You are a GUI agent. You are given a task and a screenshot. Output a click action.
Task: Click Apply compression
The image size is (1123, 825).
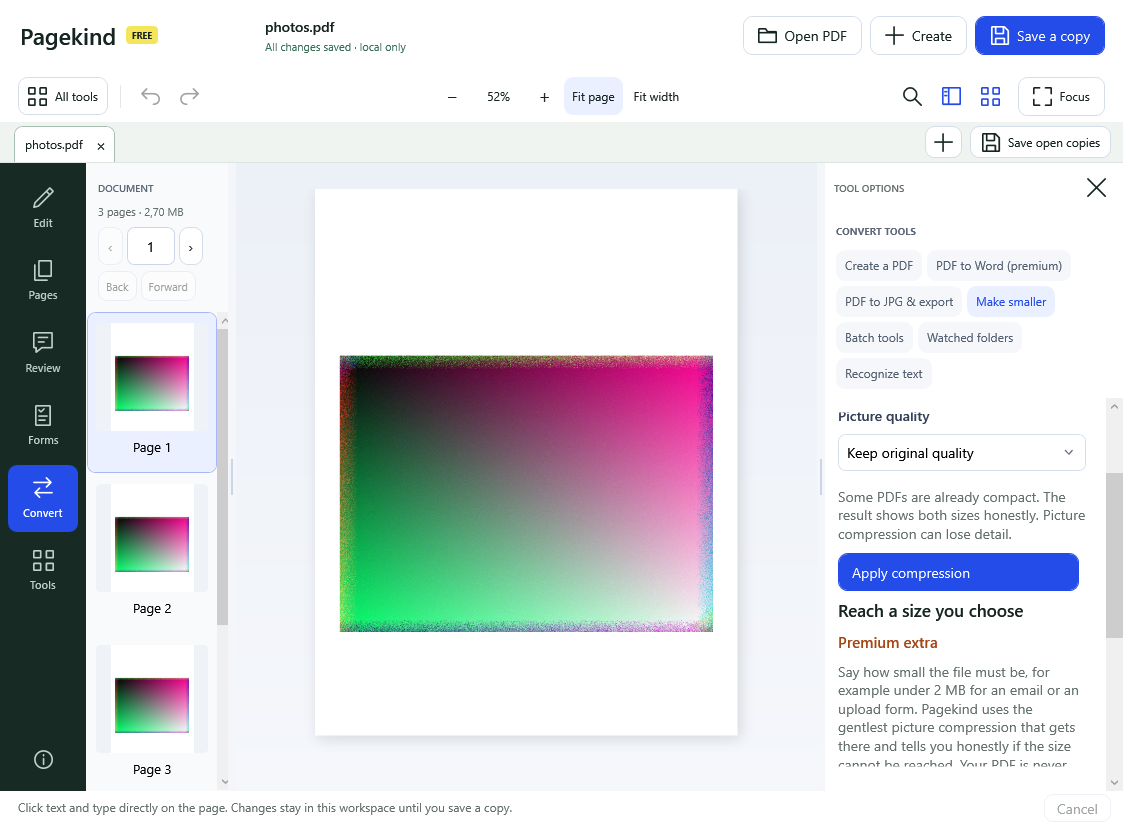tap(958, 572)
